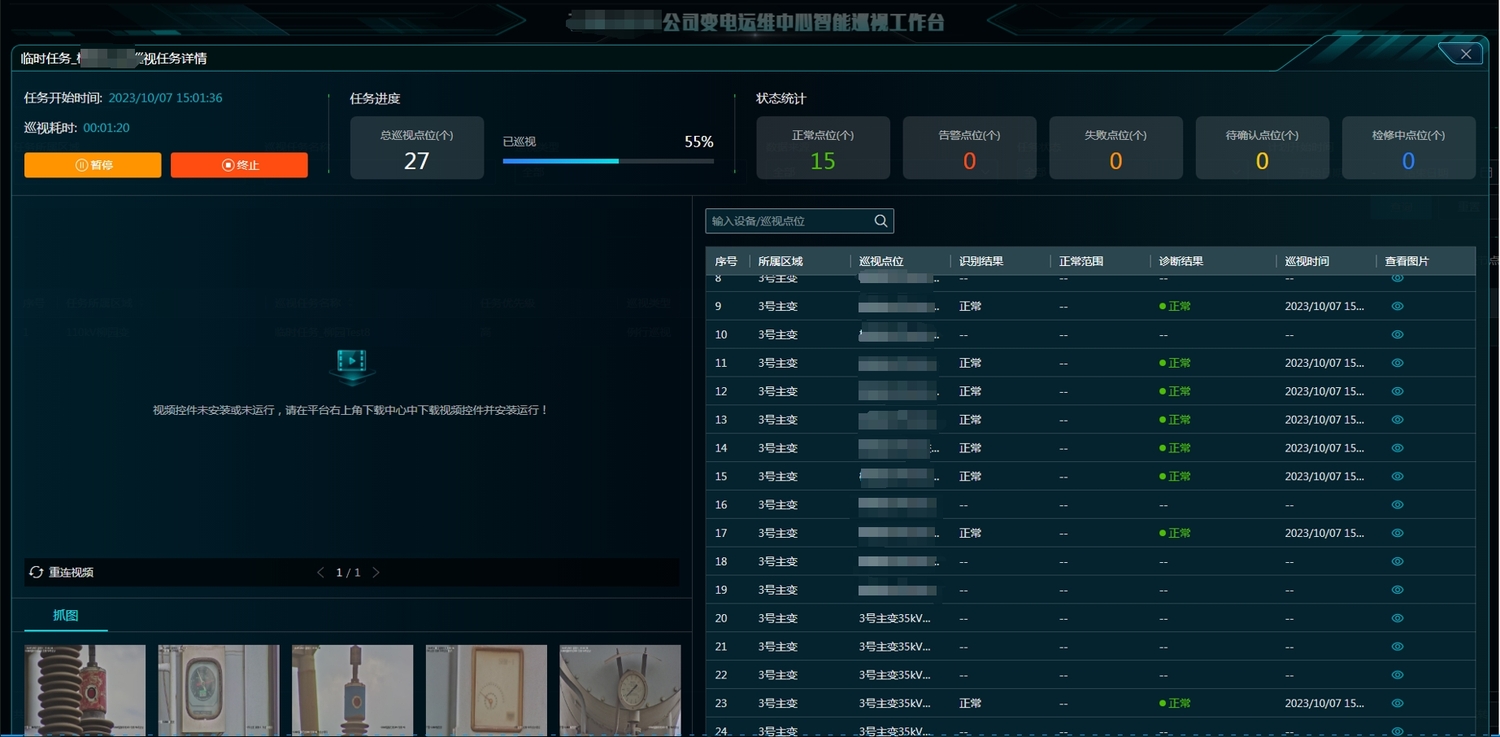The height and width of the screenshot is (737, 1500).
Task: View picture for row 23 eye icon
Action: pyautogui.click(x=1398, y=703)
